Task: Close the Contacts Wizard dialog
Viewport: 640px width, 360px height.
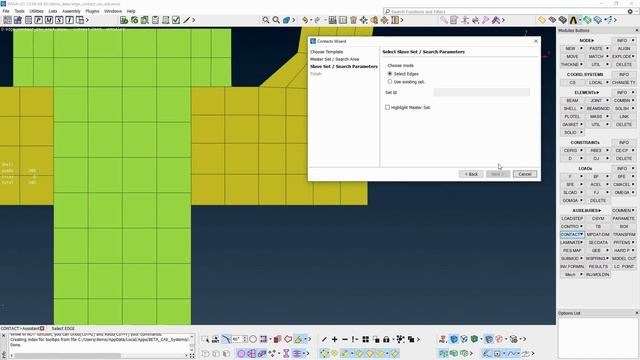Action: coord(536,41)
